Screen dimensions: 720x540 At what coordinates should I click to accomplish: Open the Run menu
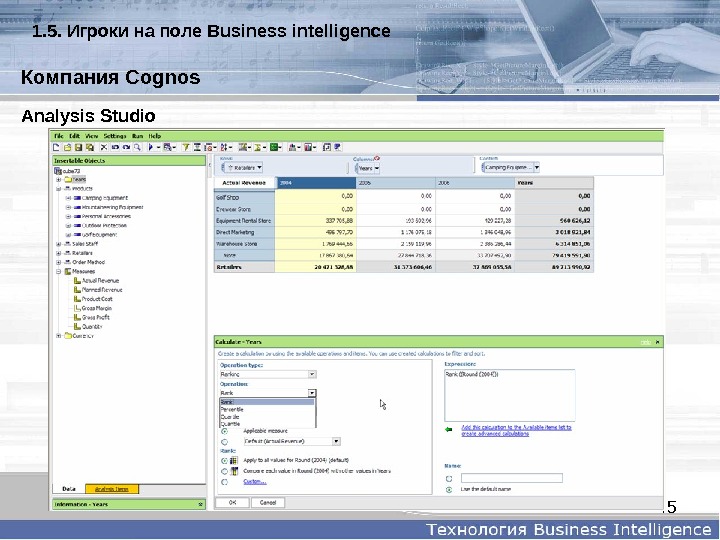click(x=137, y=136)
